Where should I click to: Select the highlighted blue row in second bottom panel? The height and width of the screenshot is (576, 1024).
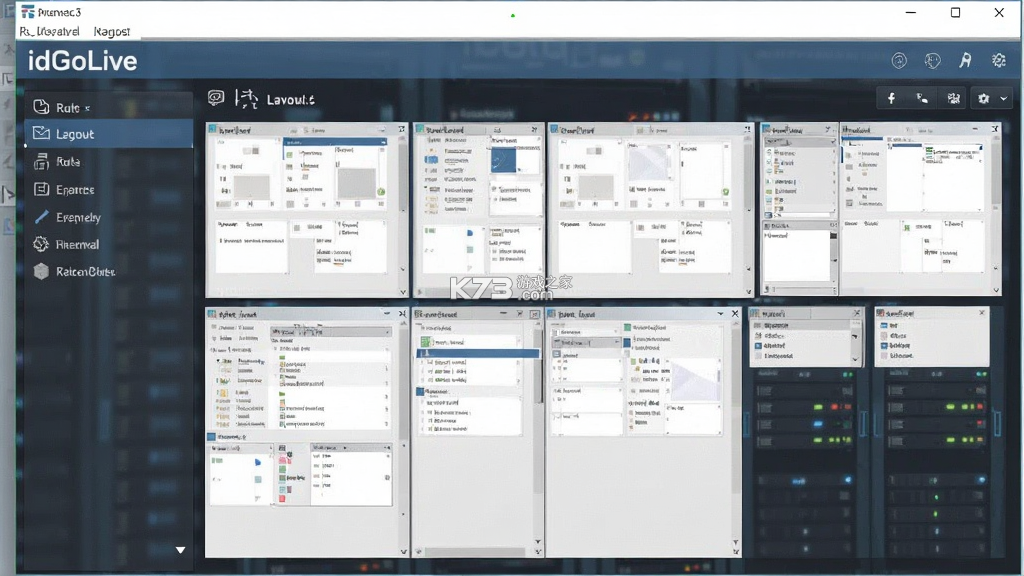[x=478, y=353]
